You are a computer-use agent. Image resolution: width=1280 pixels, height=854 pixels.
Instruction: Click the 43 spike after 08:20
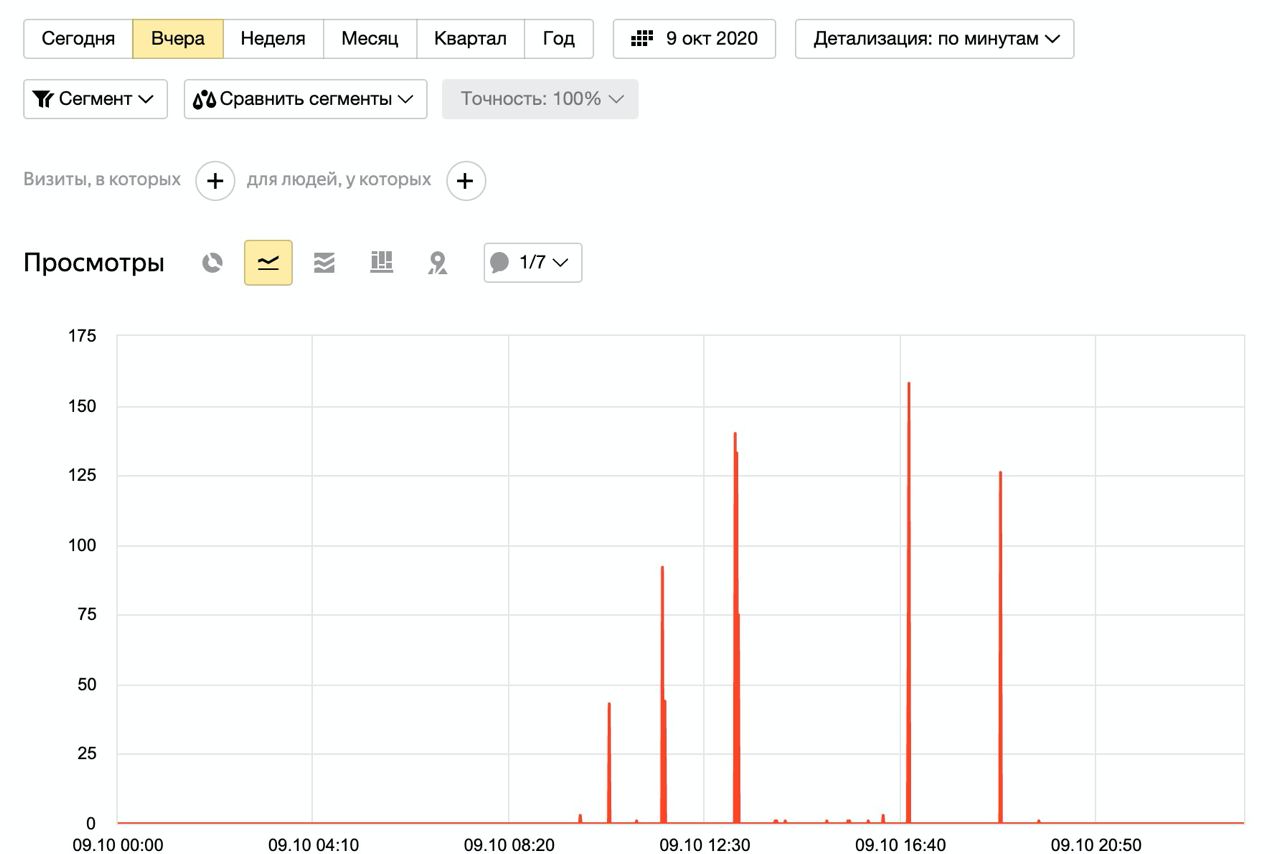tap(609, 705)
